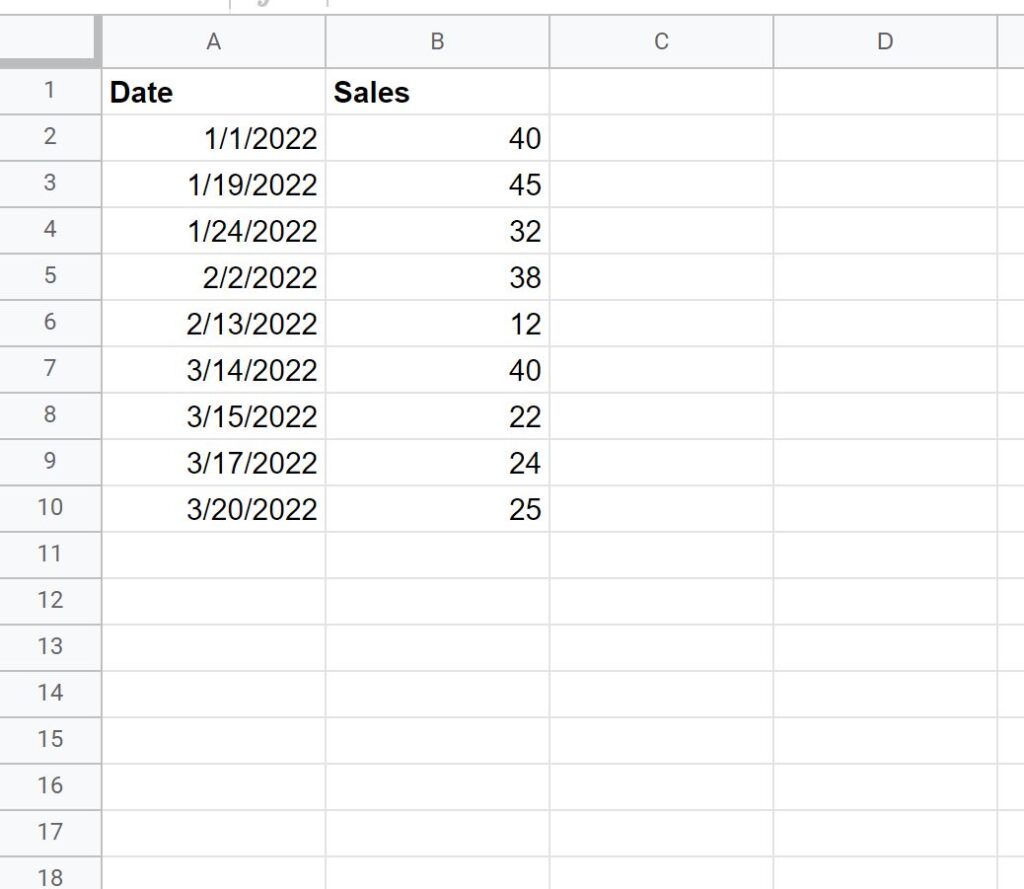Select column B header

436,41
